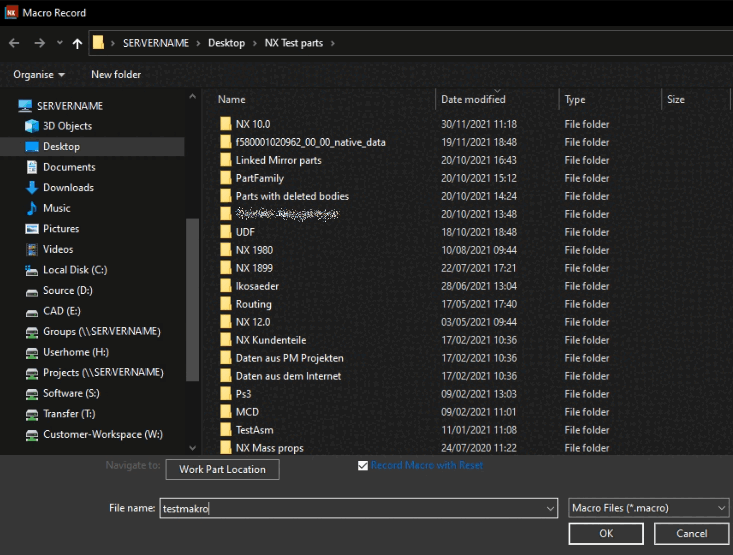Click the NX application icon in title bar
The image size is (733, 555).
[11, 13]
